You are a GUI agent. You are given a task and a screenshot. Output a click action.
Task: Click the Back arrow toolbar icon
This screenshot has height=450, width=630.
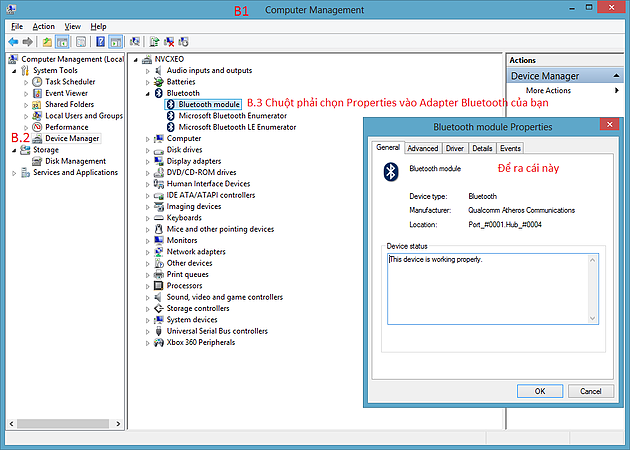tap(12, 42)
